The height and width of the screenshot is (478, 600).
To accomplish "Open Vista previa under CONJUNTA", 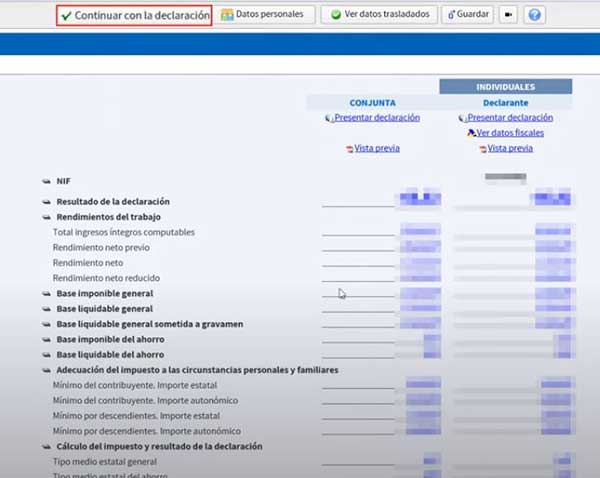I will pyautogui.click(x=377, y=148).
